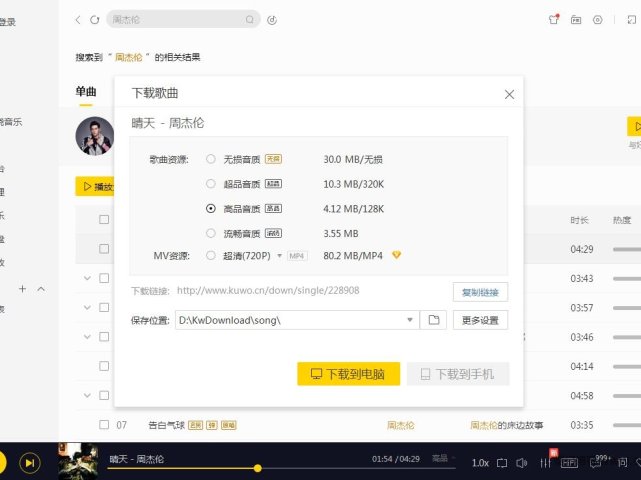Select lossless quality 30.0 MB option
Image resolution: width=641 pixels, height=480 pixels.
click(x=211, y=159)
